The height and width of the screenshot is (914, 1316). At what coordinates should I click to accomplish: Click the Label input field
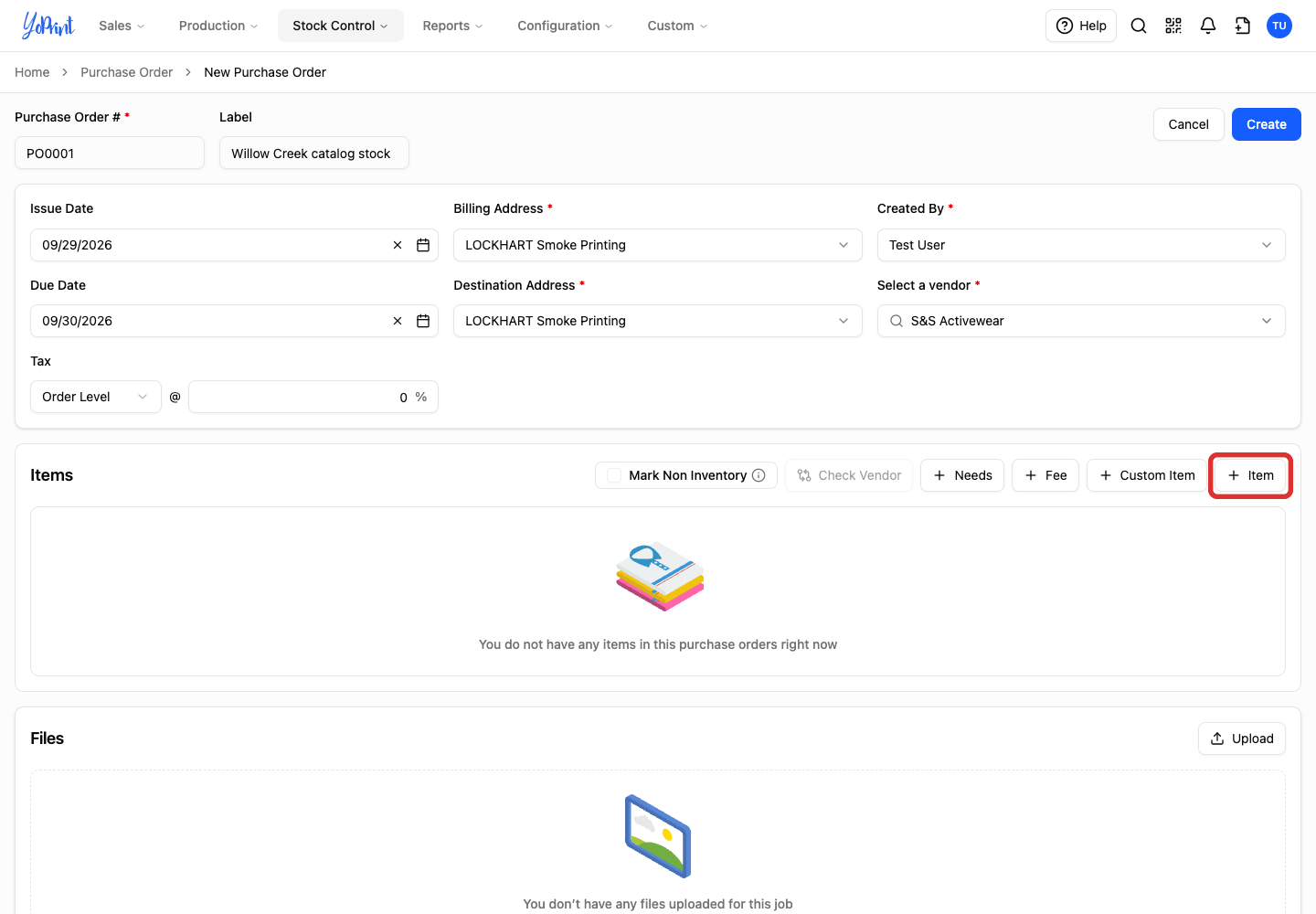coord(314,153)
